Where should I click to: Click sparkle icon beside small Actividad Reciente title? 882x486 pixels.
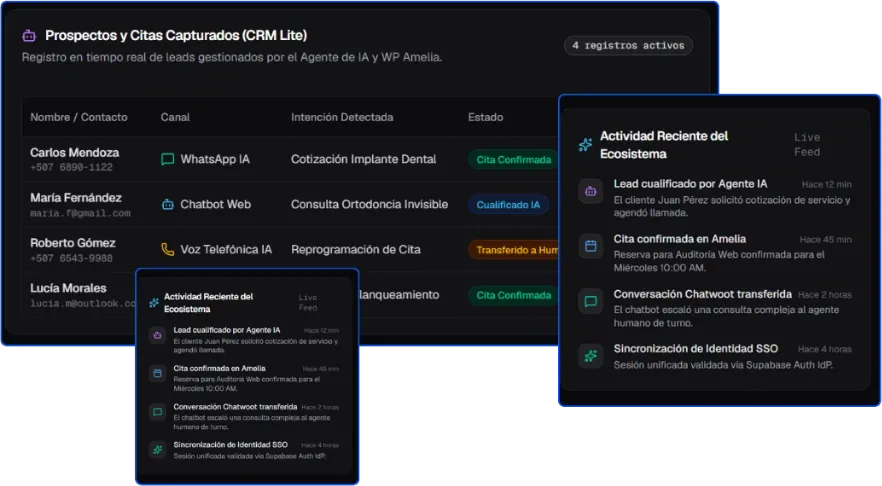[x=154, y=303]
